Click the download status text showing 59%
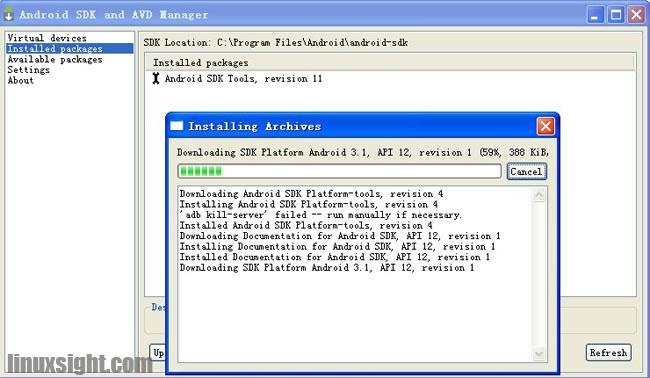This screenshot has height=378, width=650. pos(363,152)
